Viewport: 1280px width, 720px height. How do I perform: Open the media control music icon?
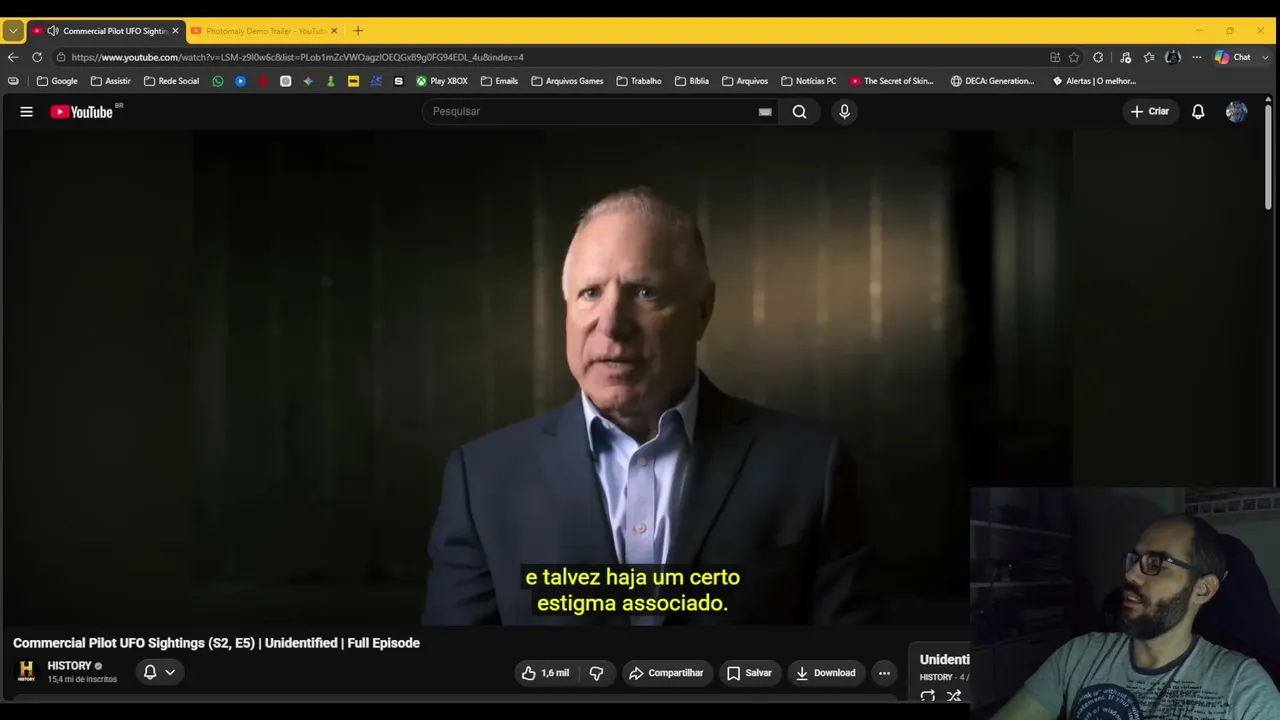(1125, 57)
